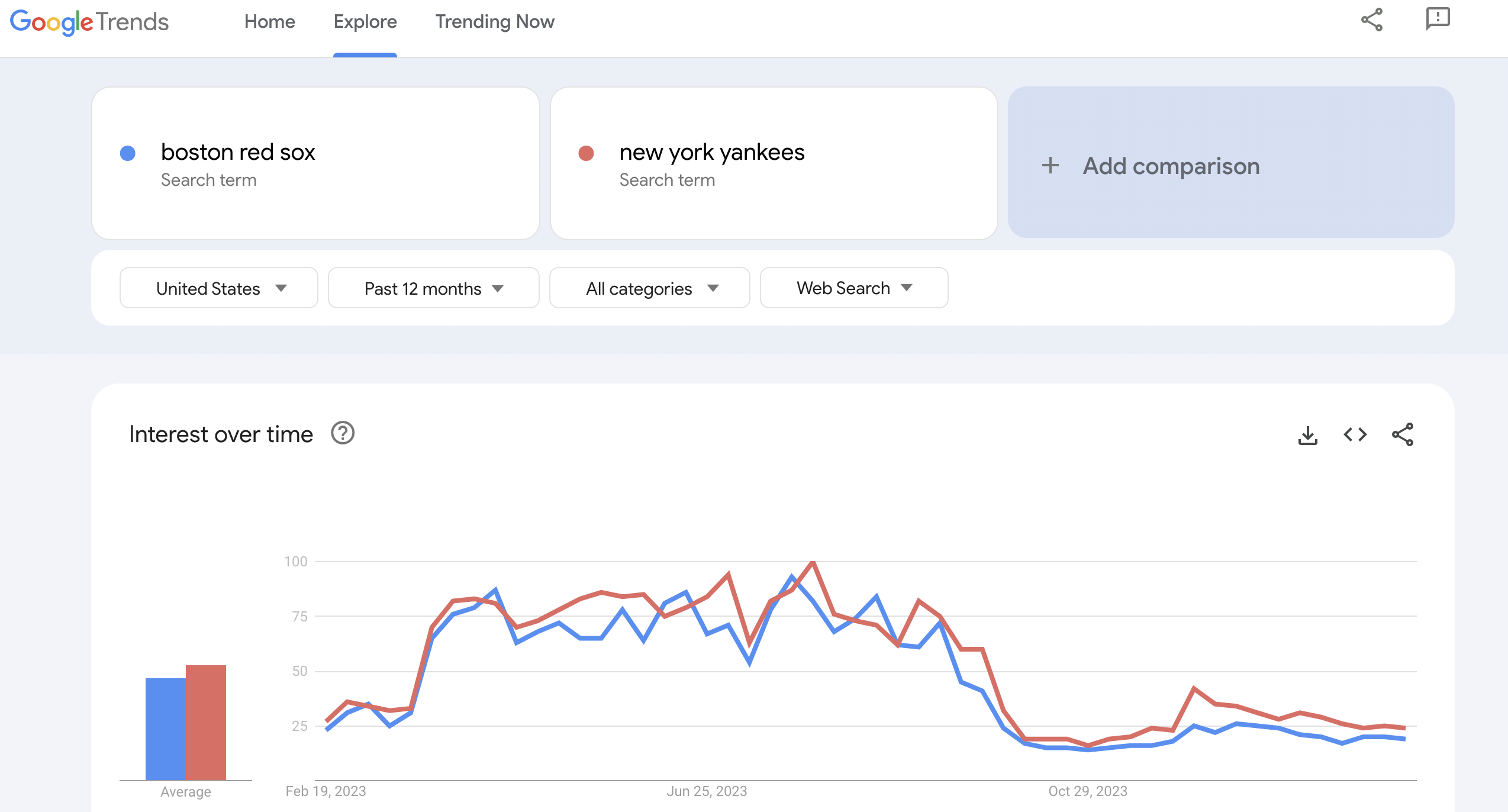Select the Explore tab
The width and height of the screenshot is (1508, 812).
tap(365, 22)
